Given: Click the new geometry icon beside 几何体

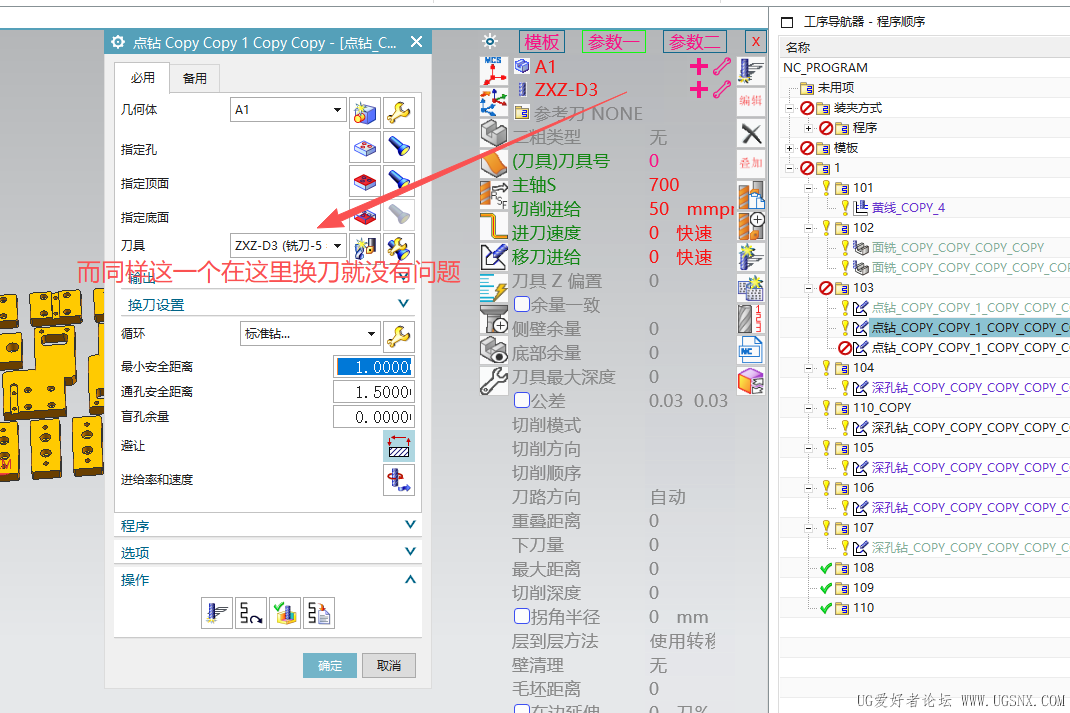Looking at the screenshot, I should (365, 113).
